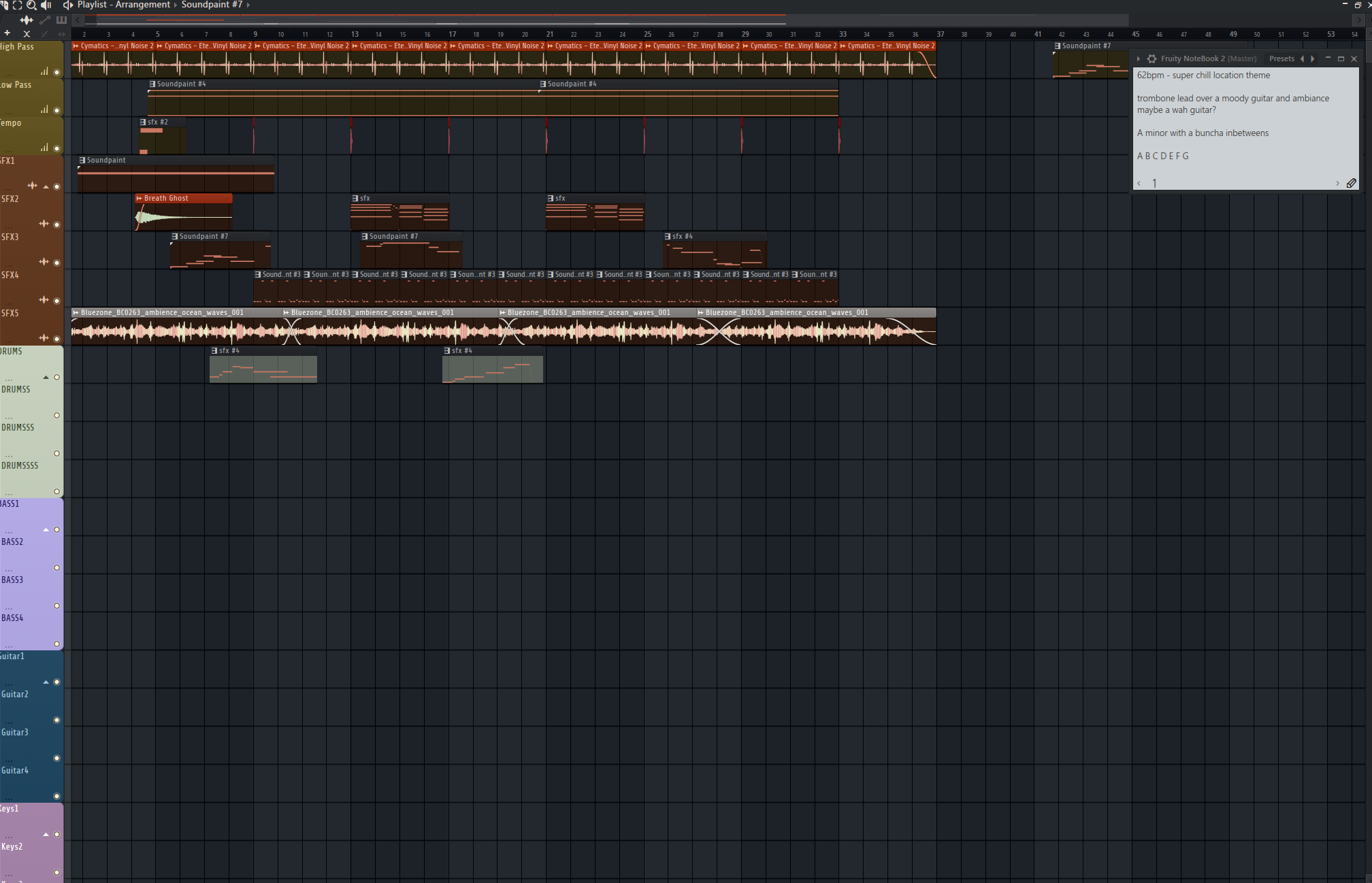
Task: Click the zoom magnifier tool icon
Action: point(31,5)
